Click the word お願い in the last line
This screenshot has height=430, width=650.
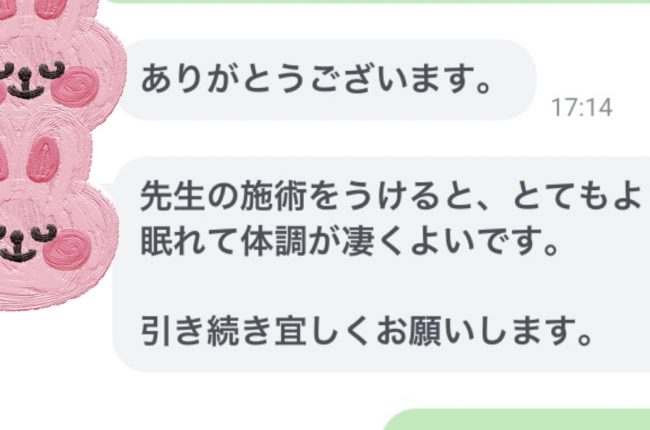(425, 331)
